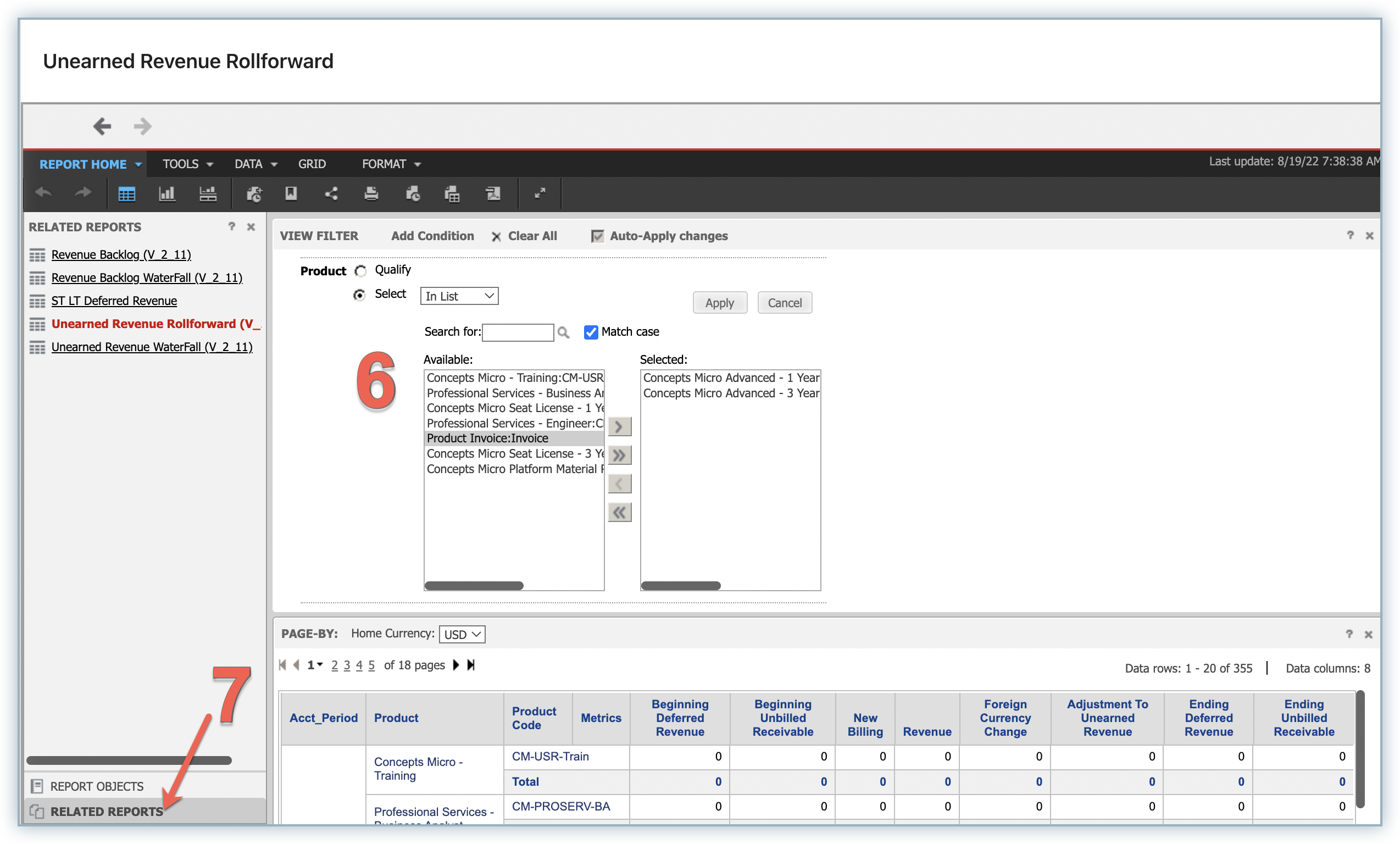Toggle full screen mode icon
1400x844 pixels.
(540, 193)
